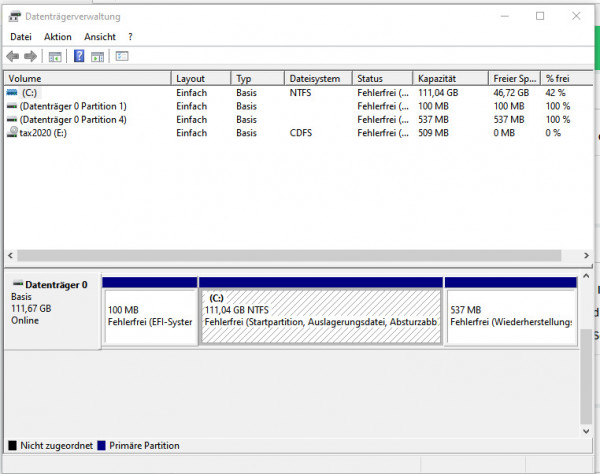The image size is (600, 474).
Task: Sort by the Freier Sp... column header
Action: [x=515, y=78]
